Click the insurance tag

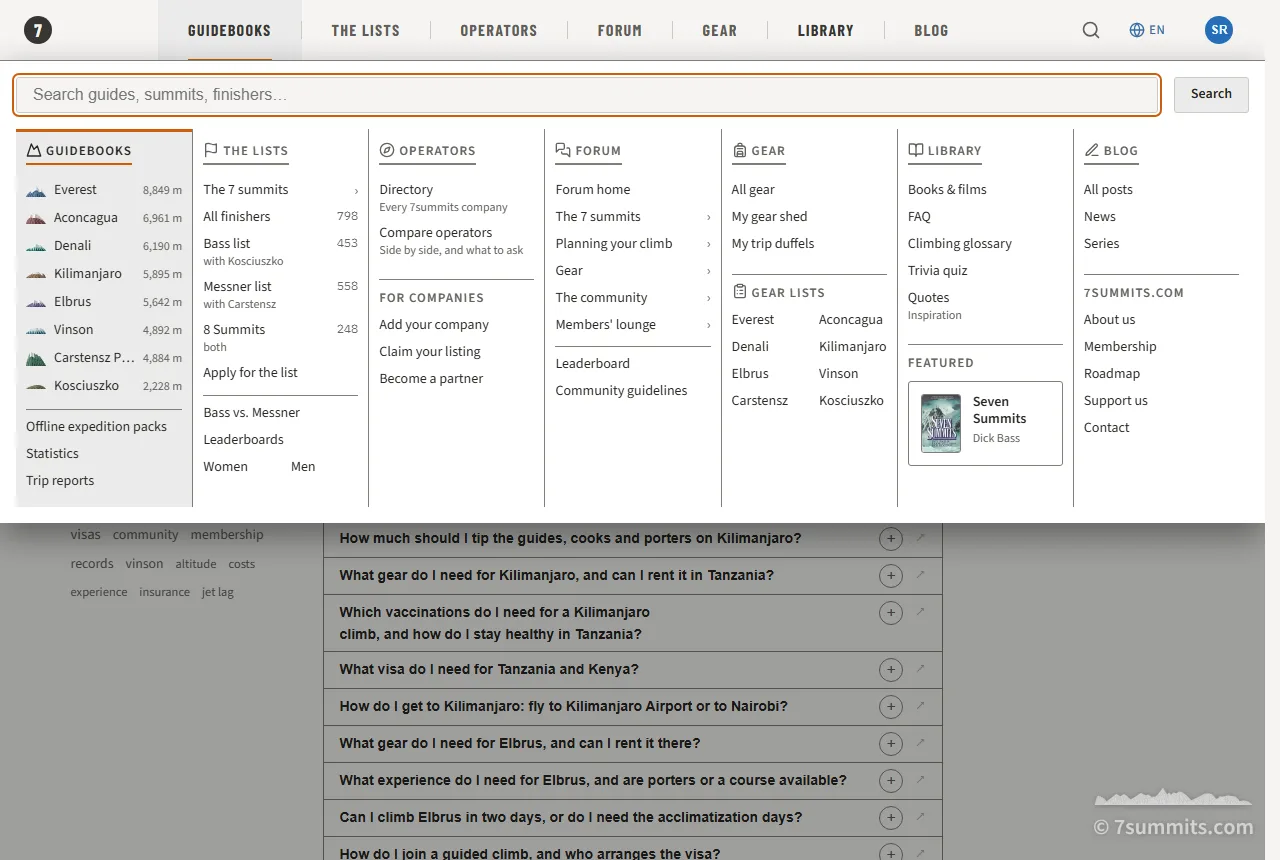tap(164, 592)
